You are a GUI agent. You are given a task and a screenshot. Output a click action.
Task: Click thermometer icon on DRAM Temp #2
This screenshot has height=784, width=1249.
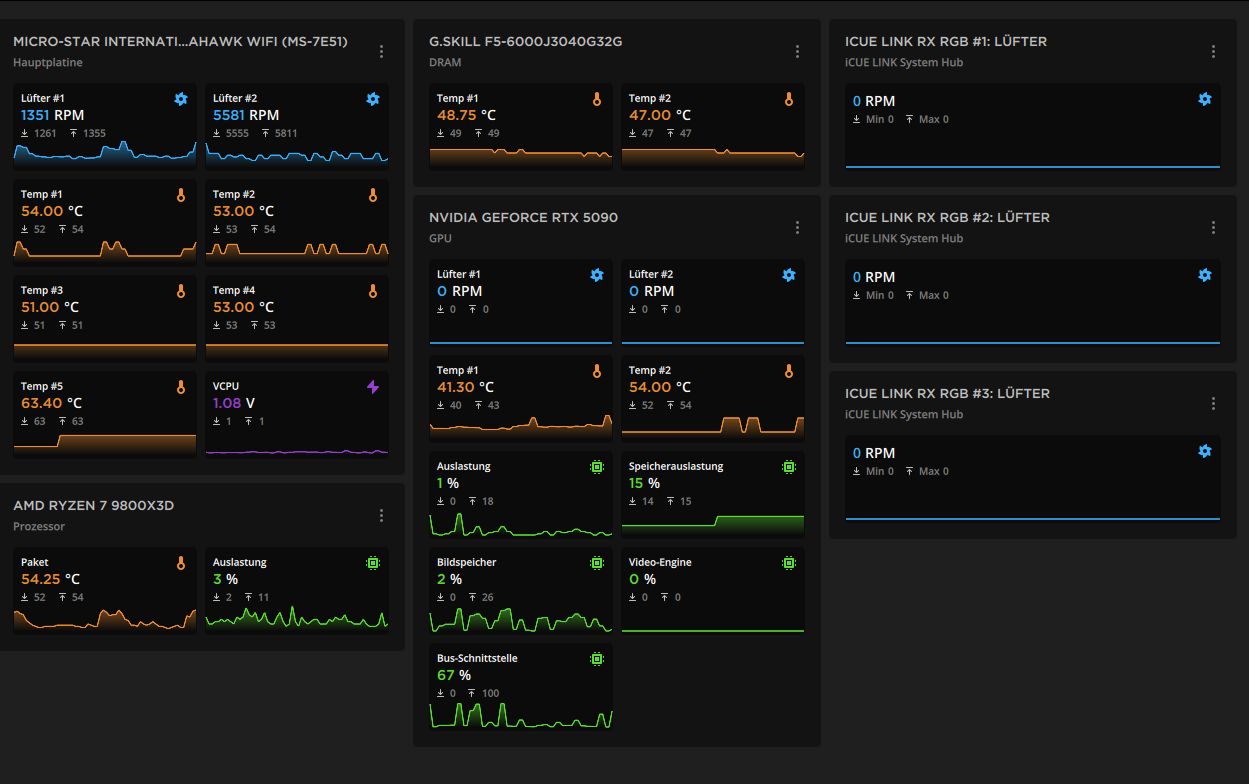[789, 99]
